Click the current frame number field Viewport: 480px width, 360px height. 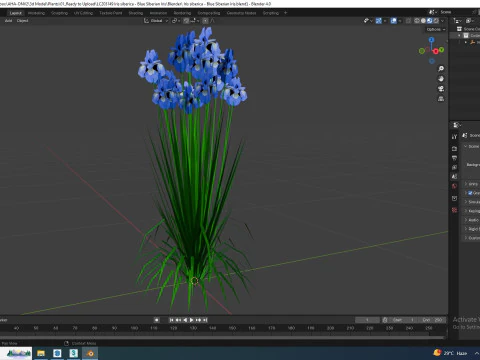367,320
